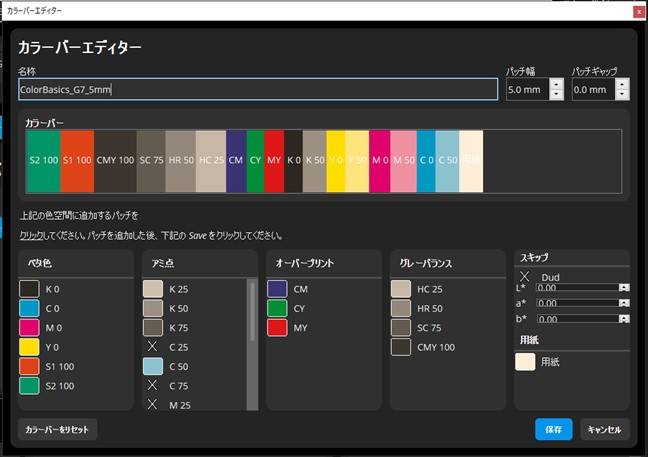Click the M 50 patch in the color bar
The width and height of the screenshot is (648, 457).
pyautogui.click(x=404, y=161)
